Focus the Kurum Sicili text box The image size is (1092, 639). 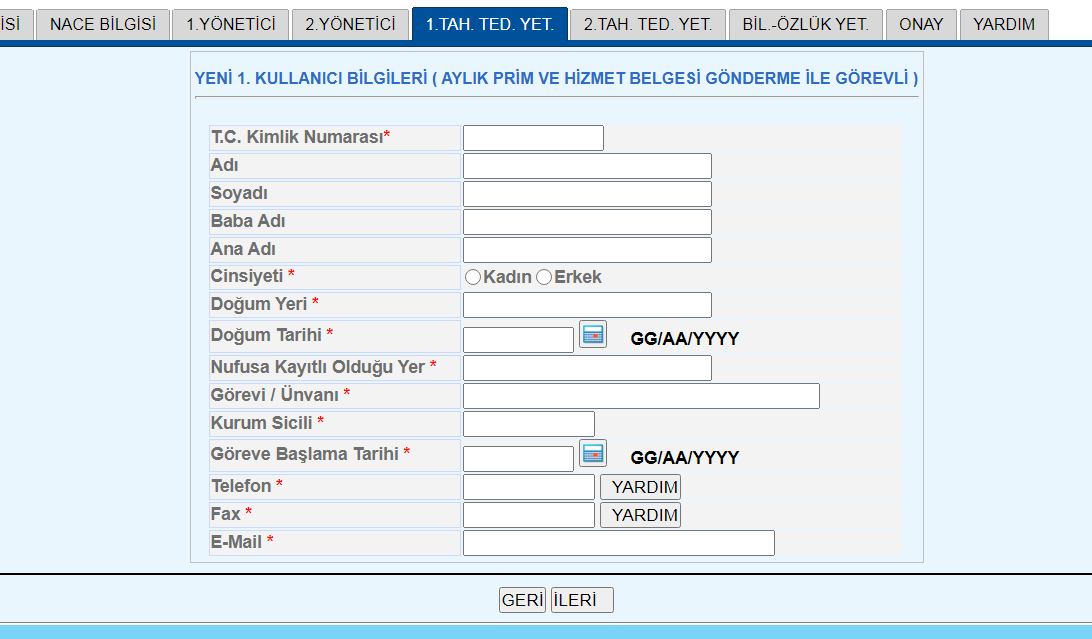click(x=528, y=424)
